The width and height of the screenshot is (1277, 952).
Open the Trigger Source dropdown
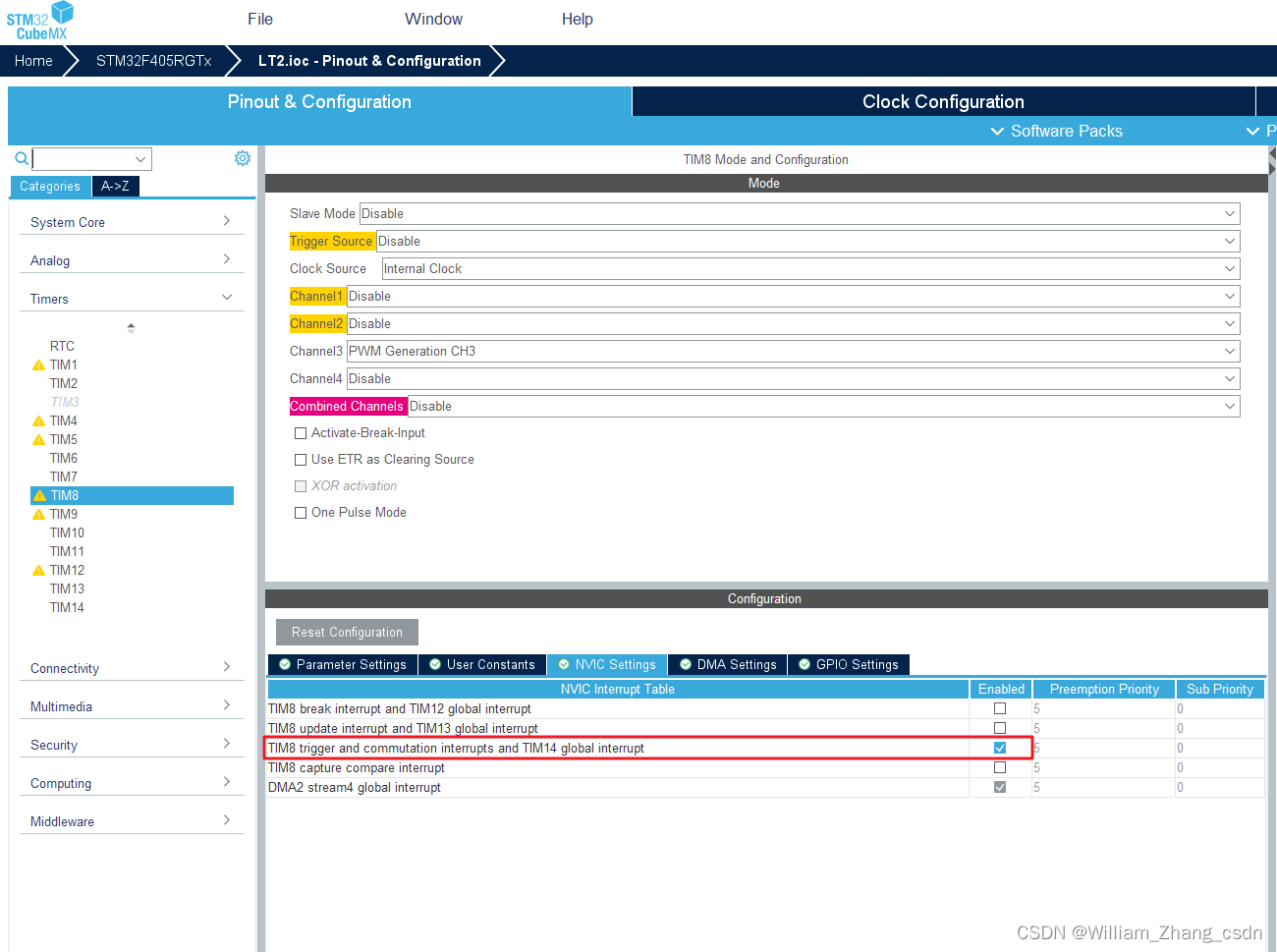pyautogui.click(x=808, y=241)
